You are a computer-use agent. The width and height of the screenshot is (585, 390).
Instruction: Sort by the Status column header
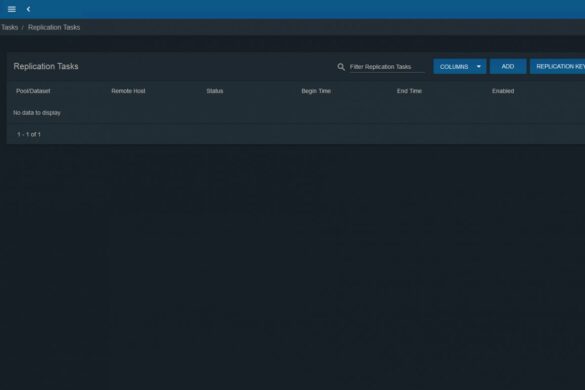pyautogui.click(x=215, y=91)
